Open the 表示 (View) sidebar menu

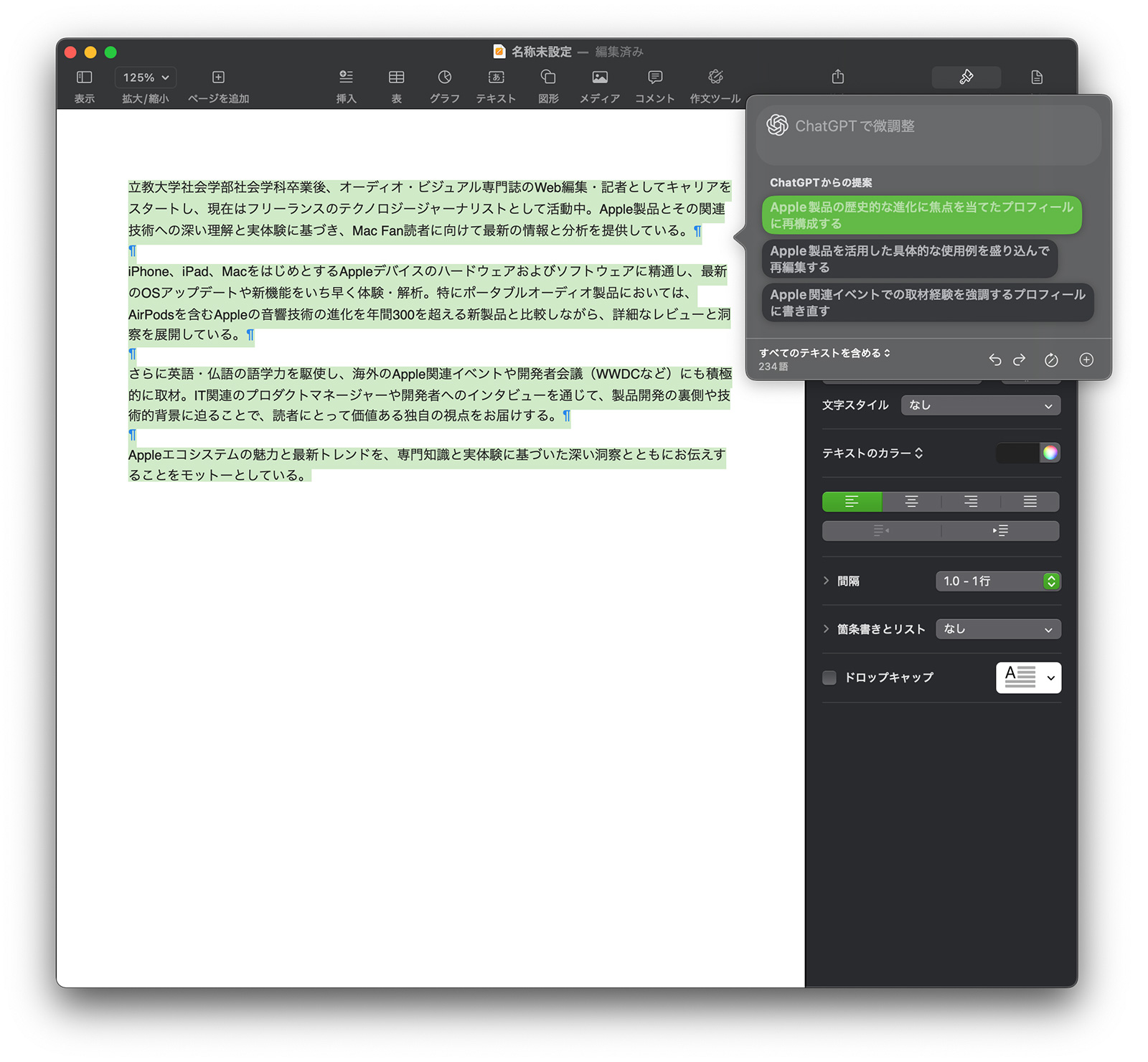[x=84, y=77]
